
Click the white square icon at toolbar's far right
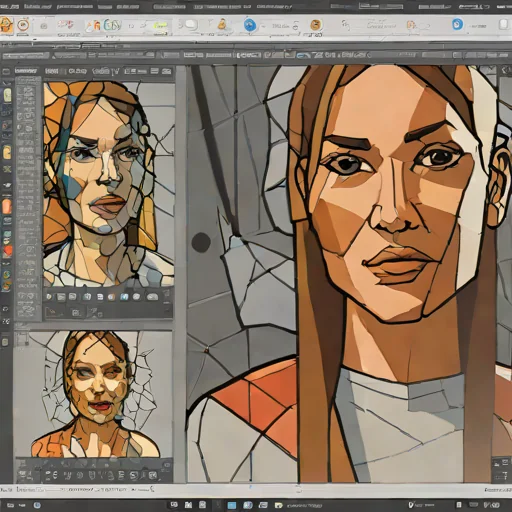[x=503, y=25]
